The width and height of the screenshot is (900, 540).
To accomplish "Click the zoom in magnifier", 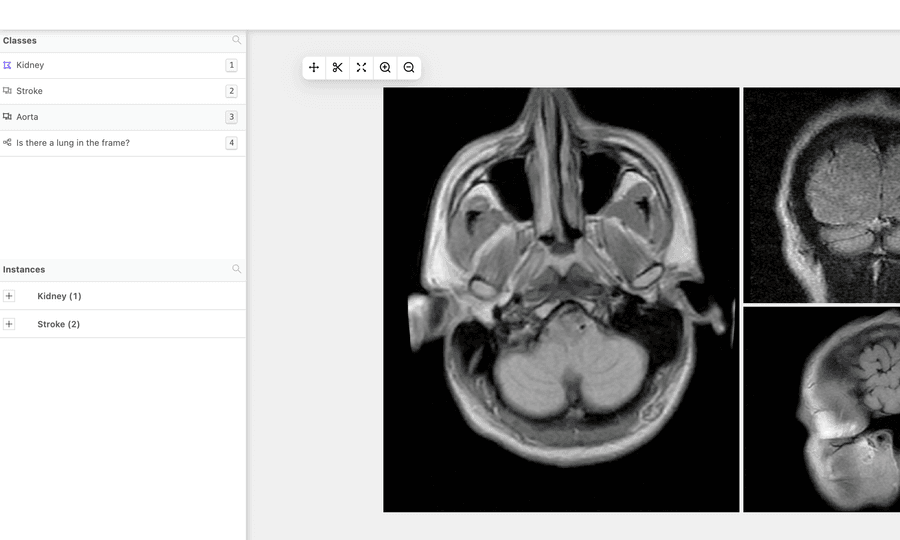I will click(x=385, y=68).
